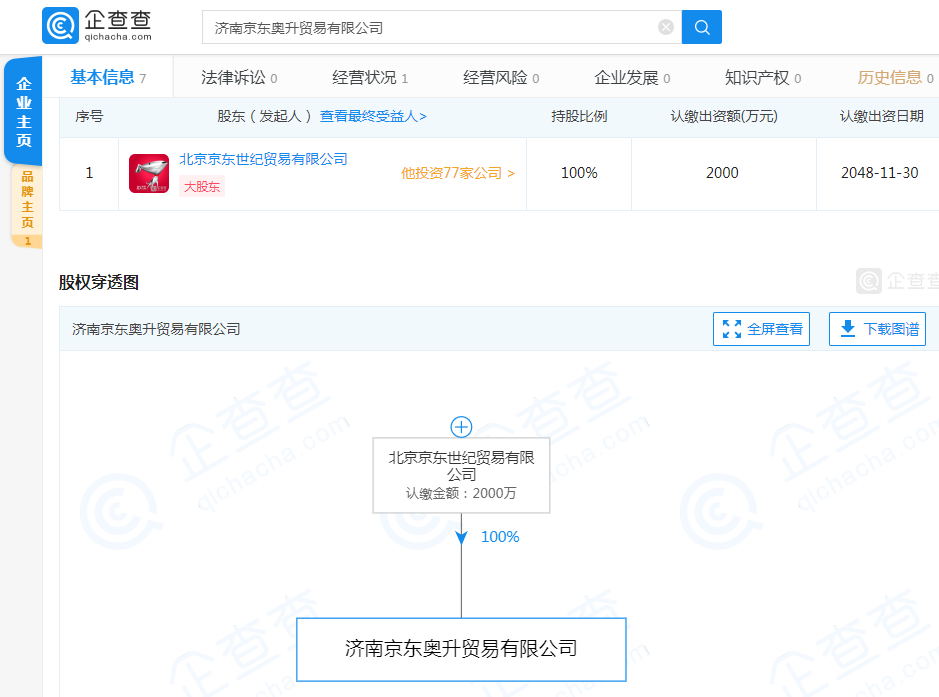The image size is (939, 697).
Task: Toggle the shareholder row number 1
Action: [88, 172]
